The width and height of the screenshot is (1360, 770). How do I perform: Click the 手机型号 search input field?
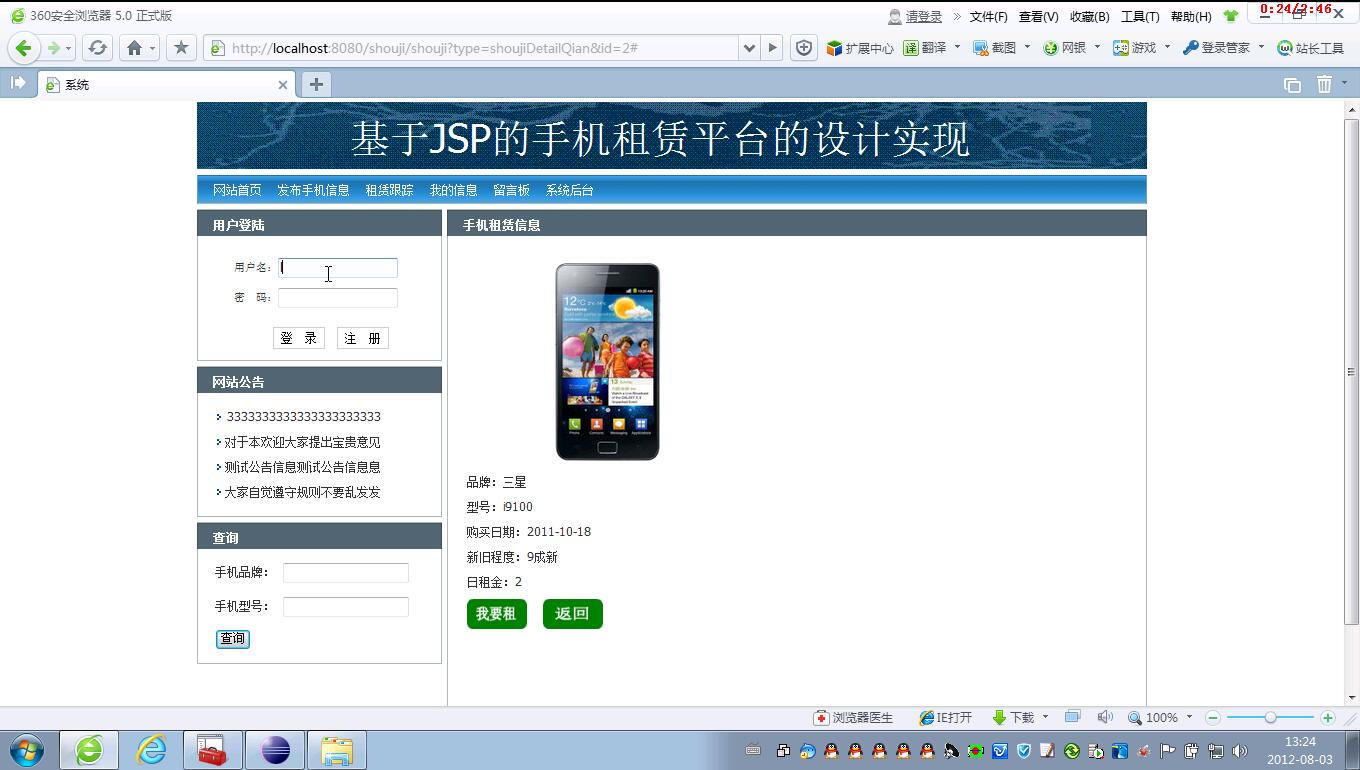coord(346,607)
